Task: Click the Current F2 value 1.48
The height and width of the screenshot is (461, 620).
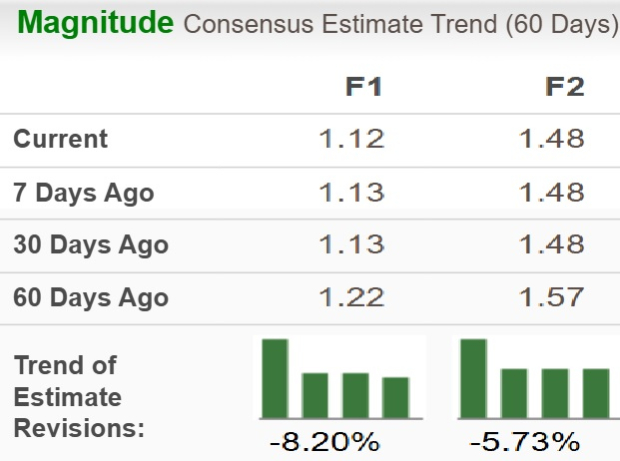Action: tap(552, 139)
